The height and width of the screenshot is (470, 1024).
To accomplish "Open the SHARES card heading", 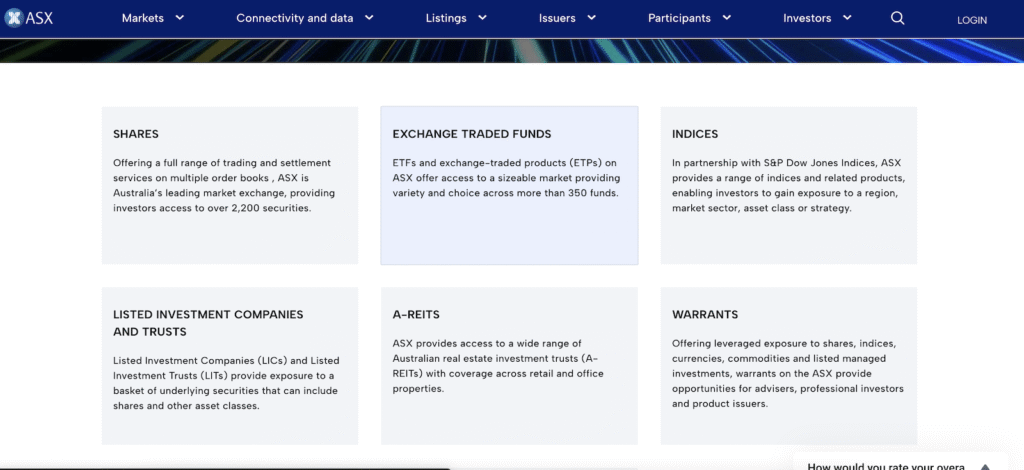I will click(136, 134).
